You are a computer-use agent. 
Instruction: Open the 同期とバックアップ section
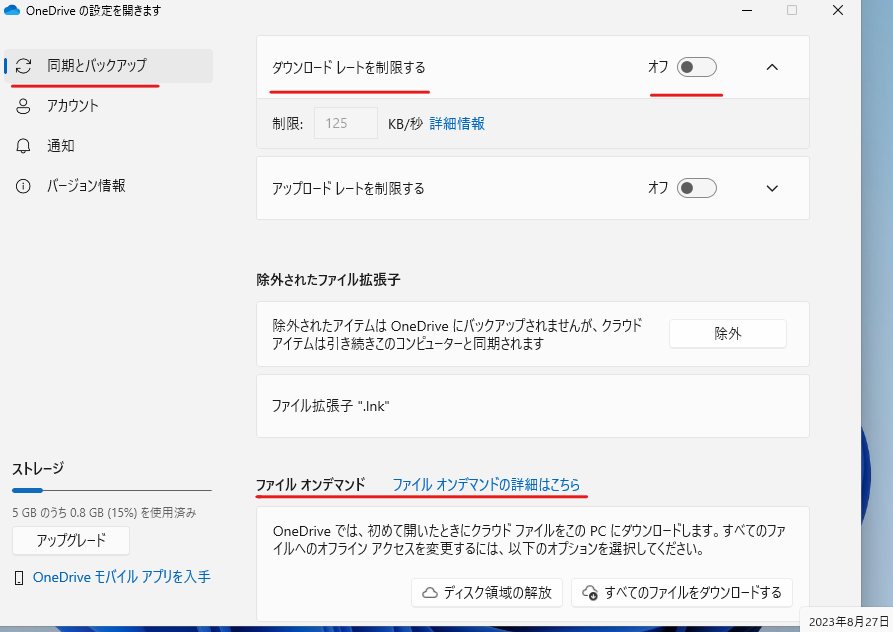point(109,66)
